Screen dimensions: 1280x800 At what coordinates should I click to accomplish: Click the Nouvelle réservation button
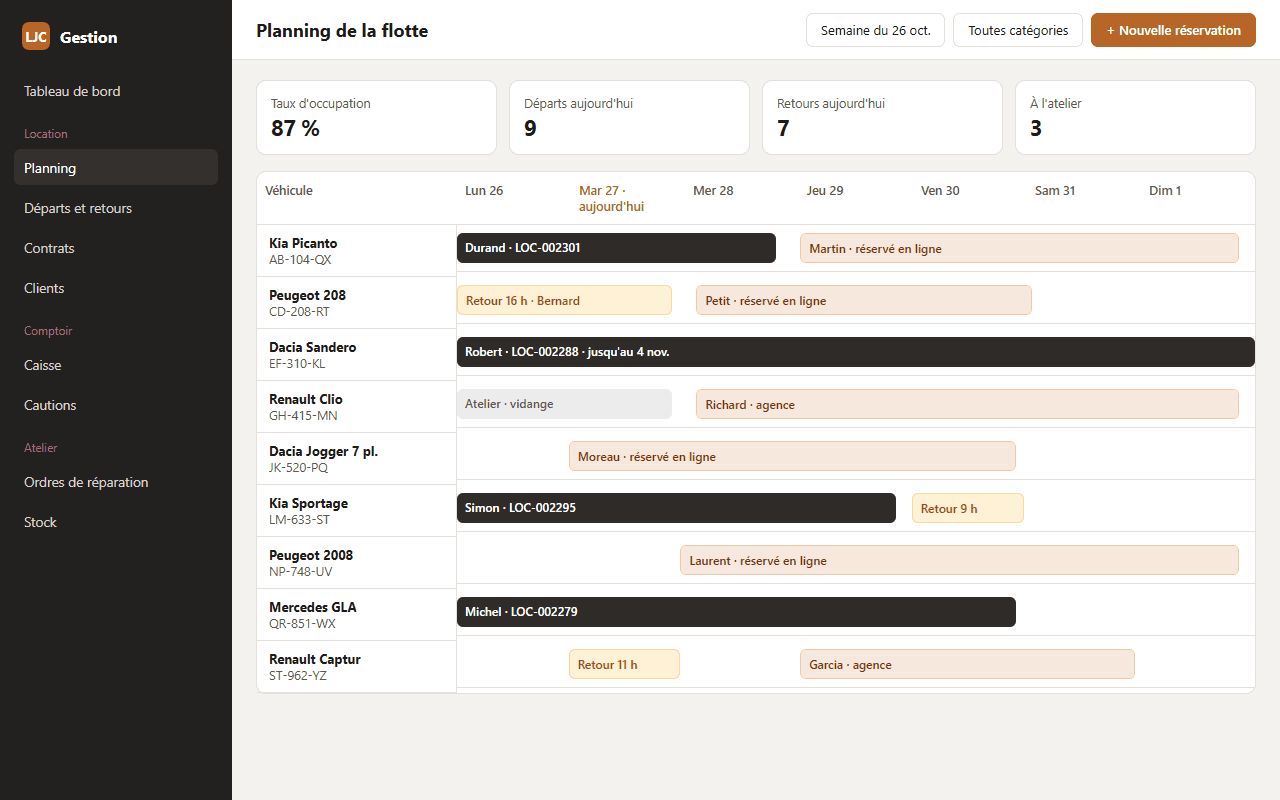(1173, 30)
